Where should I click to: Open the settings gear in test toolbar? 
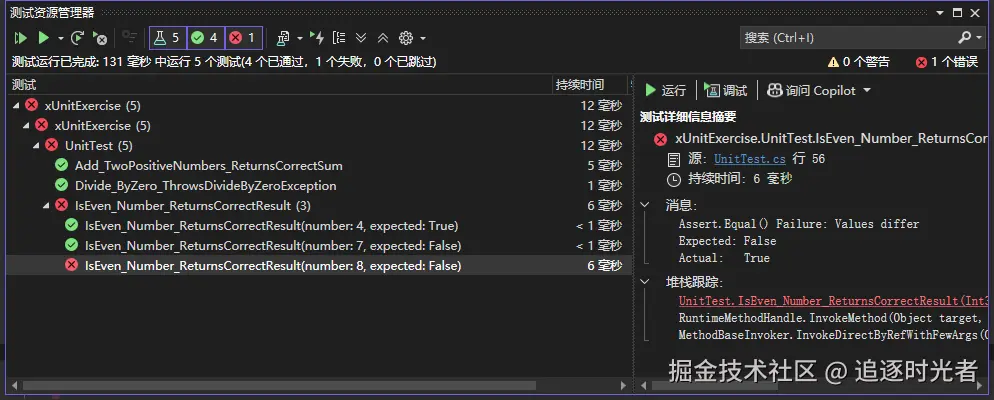point(406,38)
